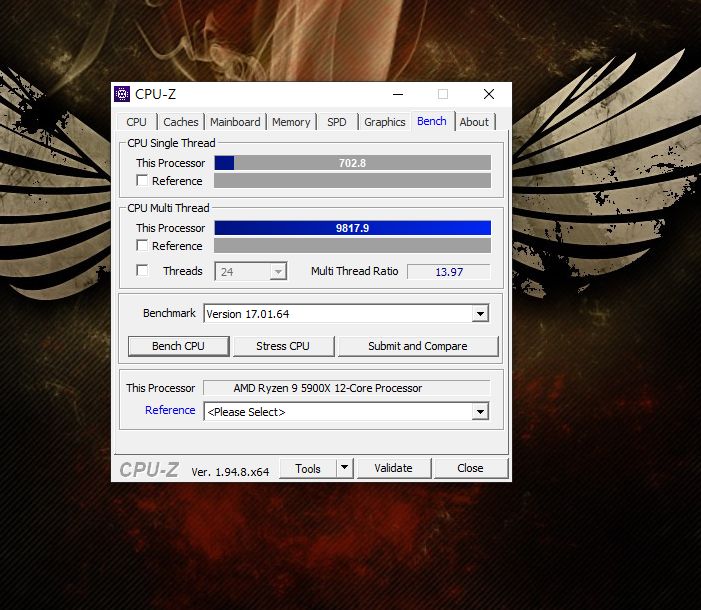Open the Threads count dropdown showing 24
The image size is (701, 610).
point(251,271)
